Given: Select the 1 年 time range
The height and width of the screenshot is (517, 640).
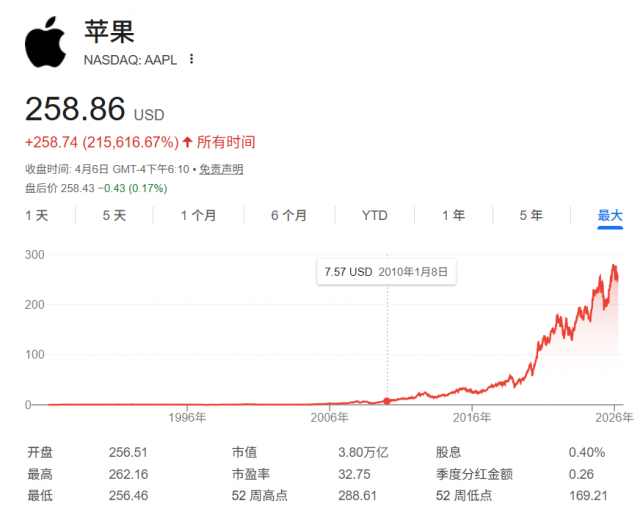Looking at the screenshot, I should point(453,215).
